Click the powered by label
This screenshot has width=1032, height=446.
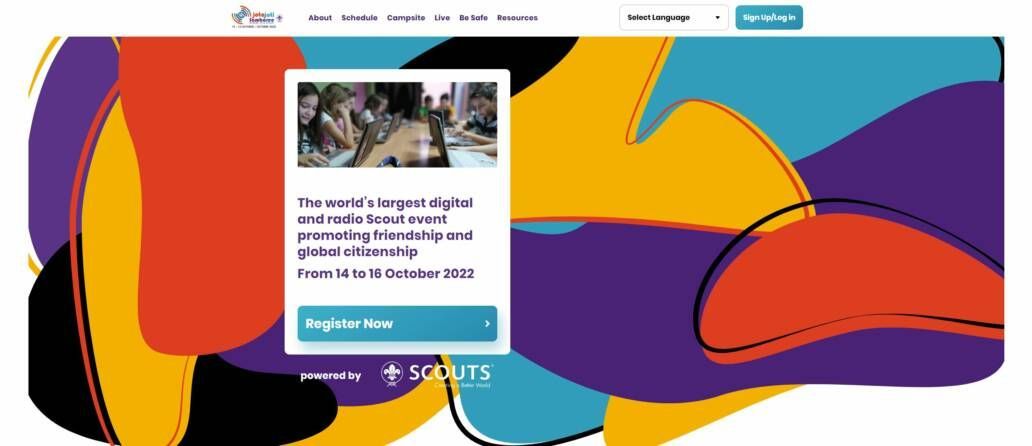(x=330, y=376)
